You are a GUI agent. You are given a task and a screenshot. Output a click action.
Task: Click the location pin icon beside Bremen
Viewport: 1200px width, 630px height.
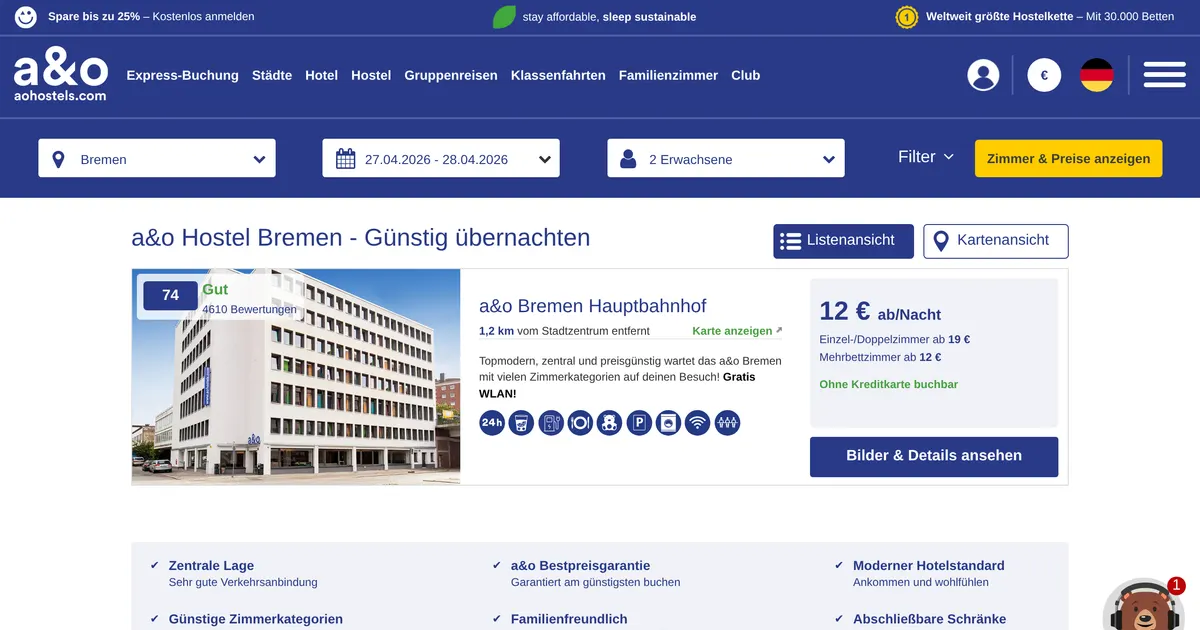pos(58,159)
